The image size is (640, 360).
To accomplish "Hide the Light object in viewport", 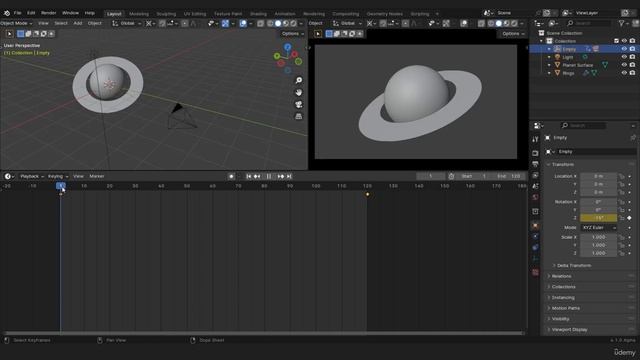I will point(624,57).
